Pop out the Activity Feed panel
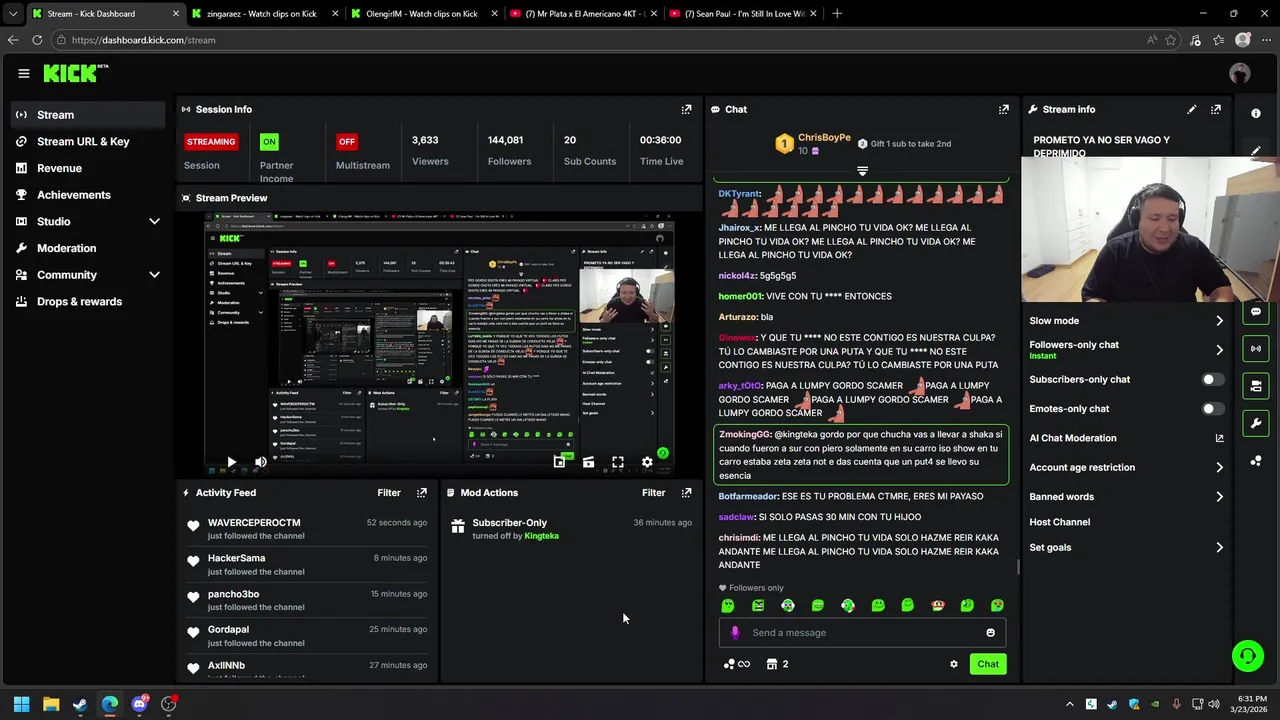The width and height of the screenshot is (1280, 720). point(422,492)
